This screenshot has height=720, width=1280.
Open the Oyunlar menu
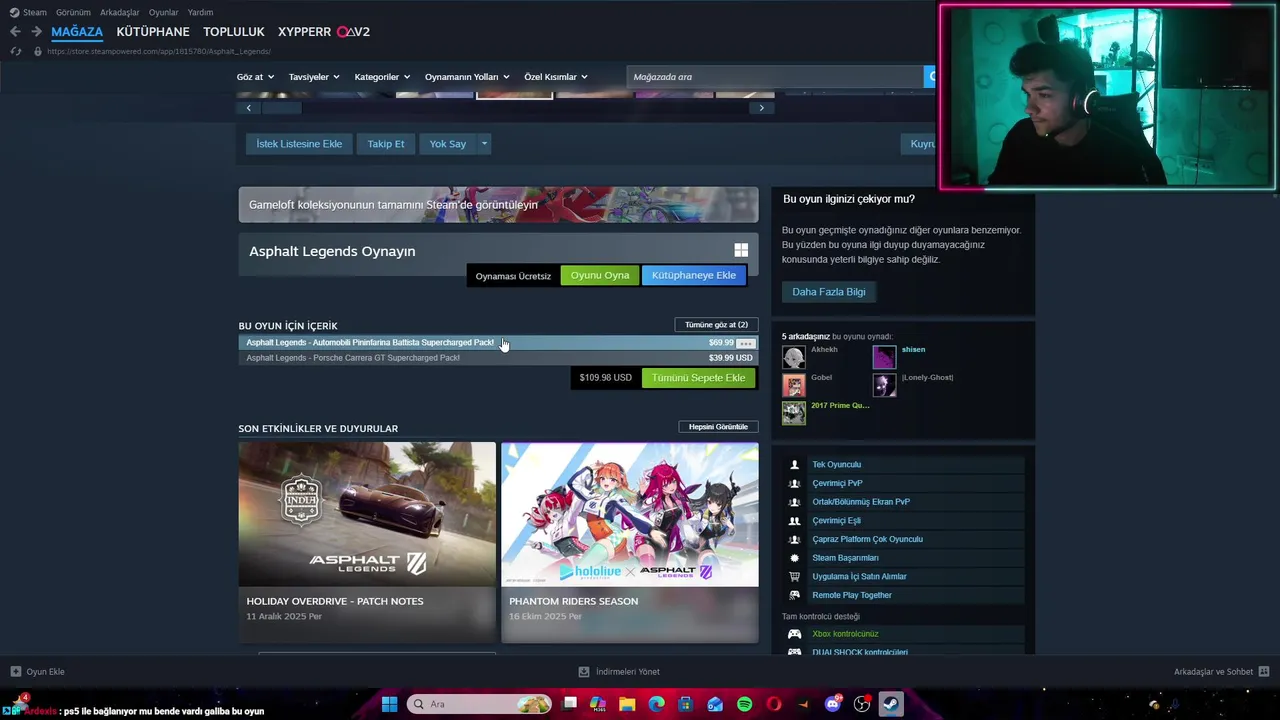164,12
